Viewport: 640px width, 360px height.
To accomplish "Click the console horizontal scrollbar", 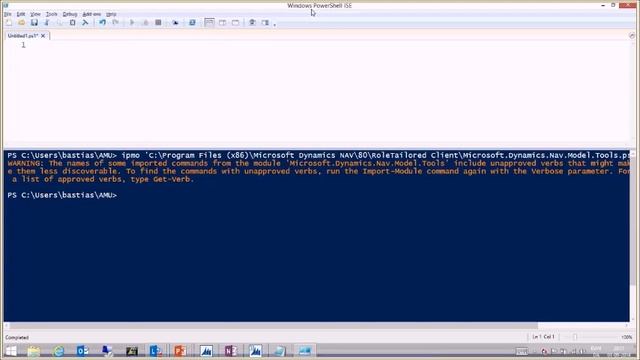I will click(x=273, y=326).
